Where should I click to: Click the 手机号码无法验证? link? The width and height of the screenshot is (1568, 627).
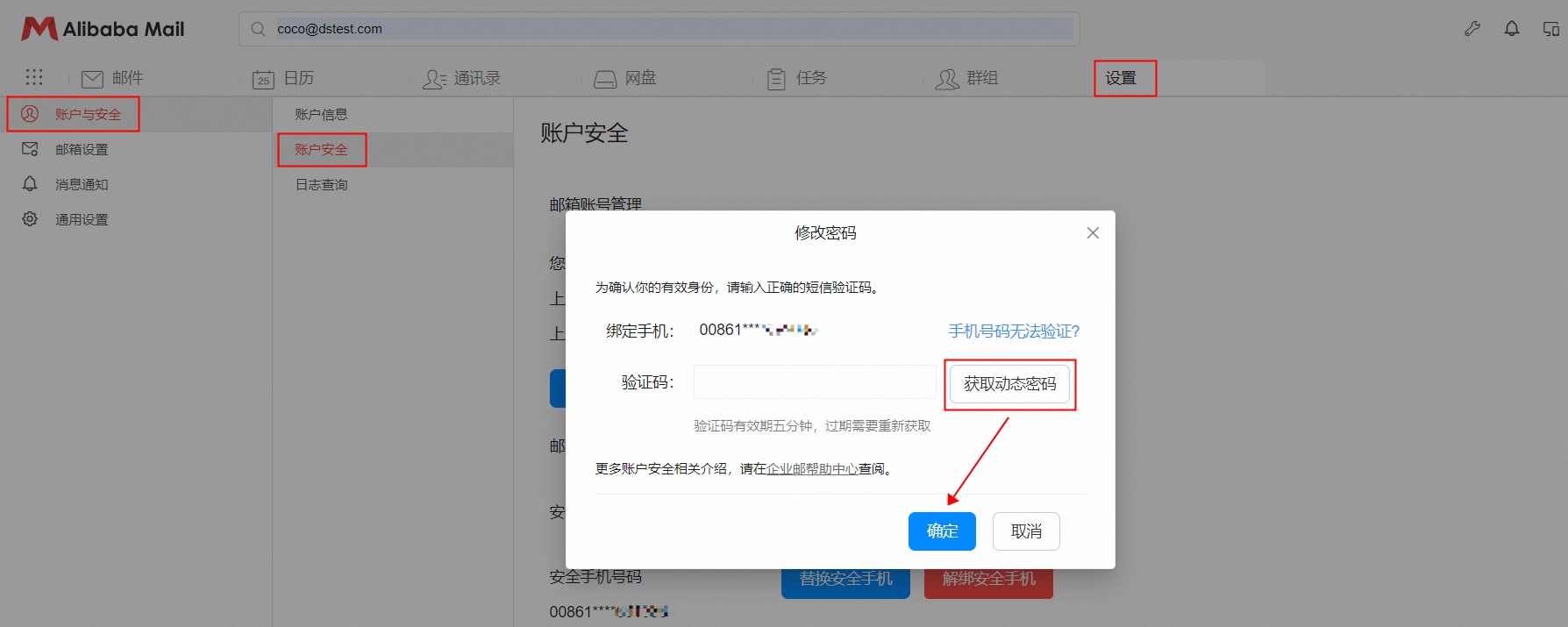pyautogui.click(x=1014, y=331)
